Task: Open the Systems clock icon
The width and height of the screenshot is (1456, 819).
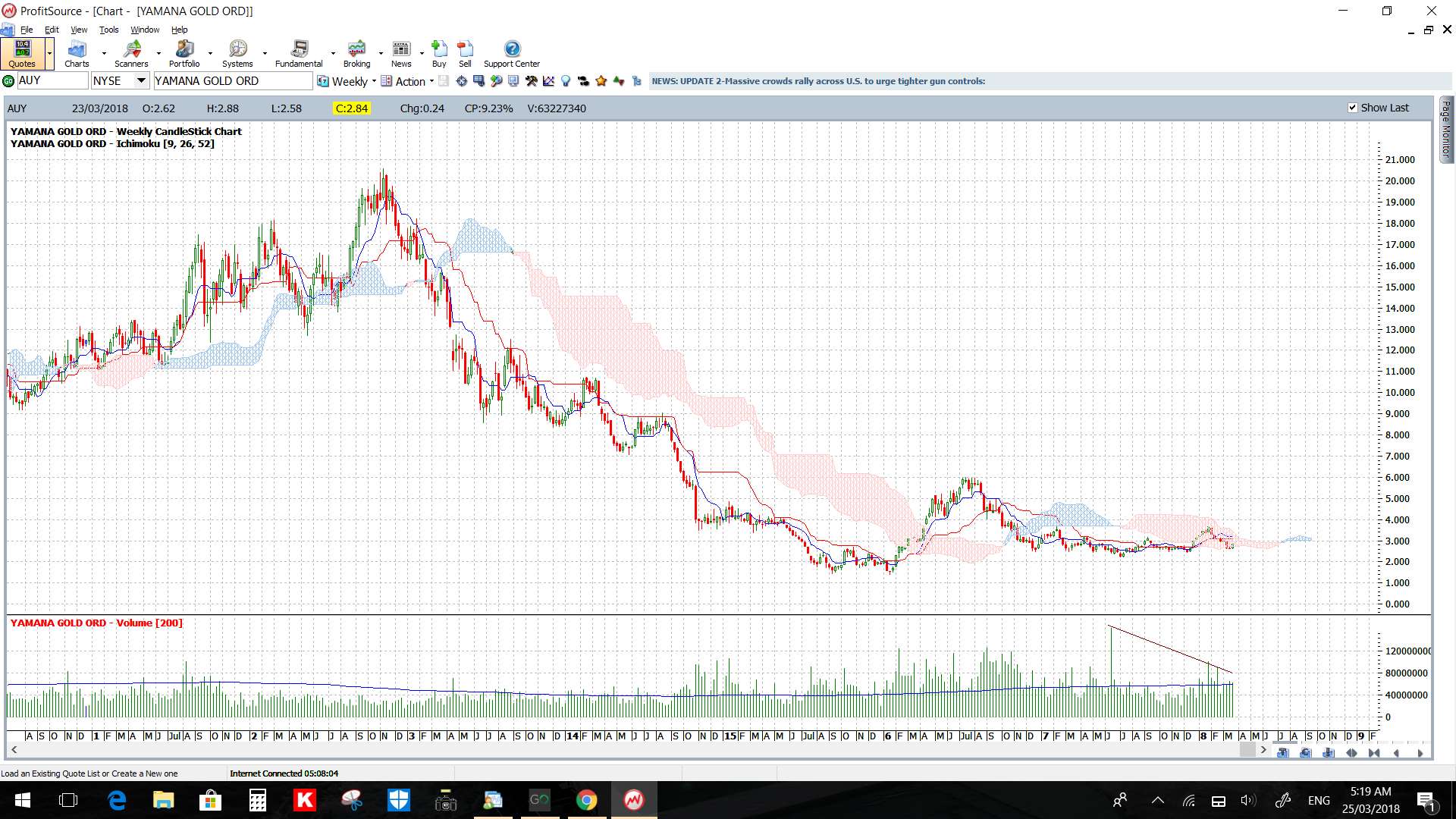Action: tap(237, 53)
